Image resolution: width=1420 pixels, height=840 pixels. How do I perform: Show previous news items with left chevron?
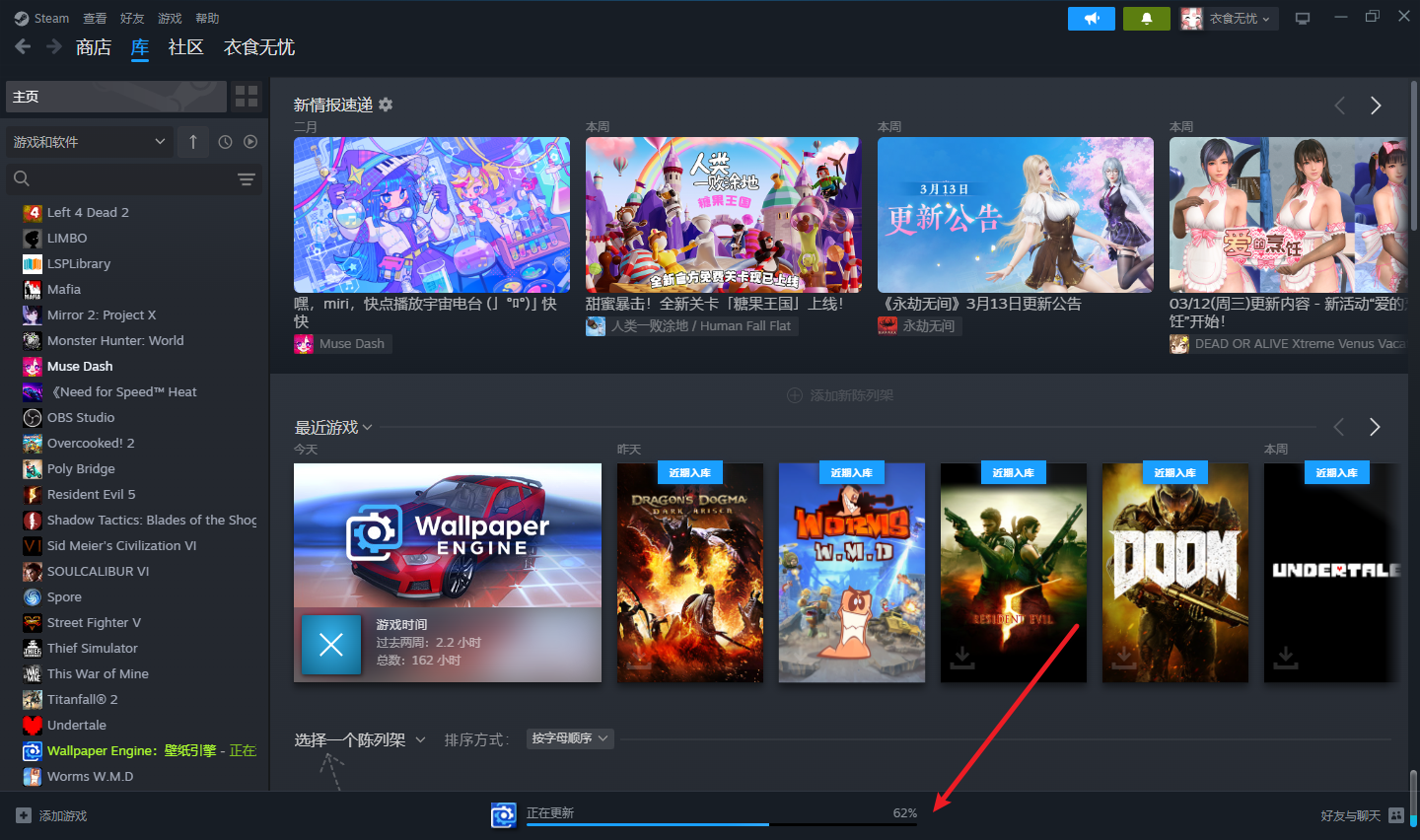(1339, 105)
